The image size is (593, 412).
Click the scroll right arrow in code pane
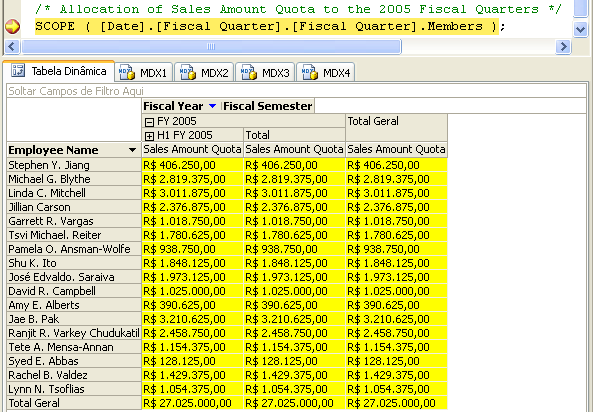(564, 47)
